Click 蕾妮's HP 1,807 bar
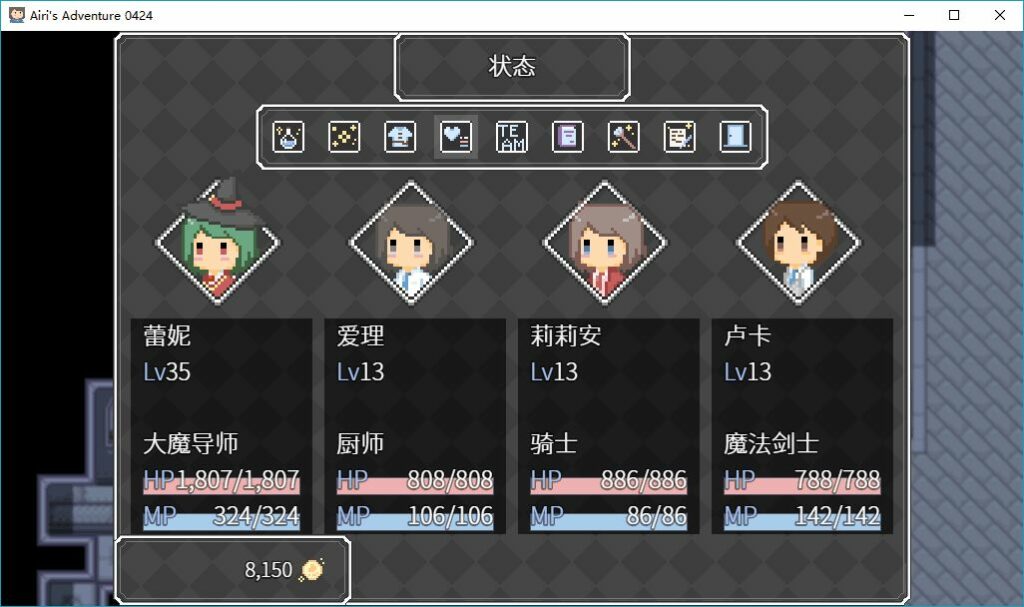Viewport: 1024px width, 607px height. pos(221,481)
